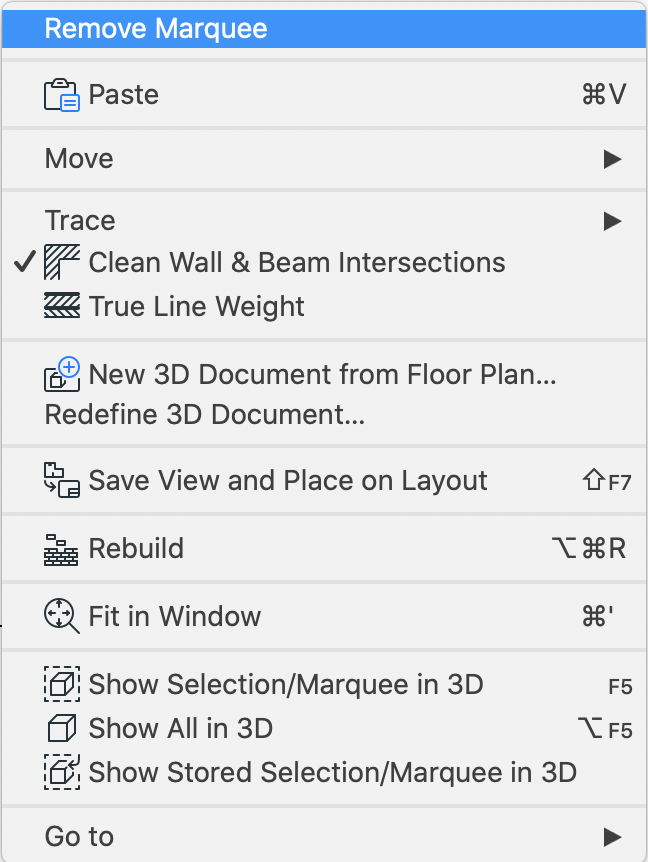Choose New 3D Document from Floor Plan

[322, 374]
